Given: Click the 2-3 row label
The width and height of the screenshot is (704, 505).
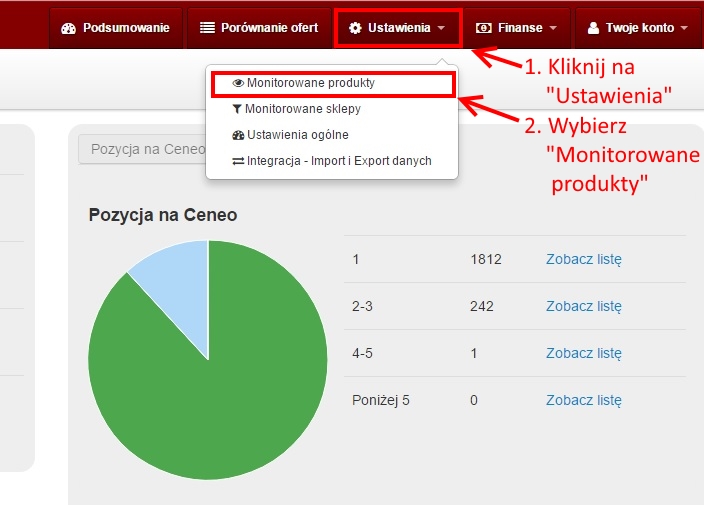Looking at the screenshot, I should point(362,306).
